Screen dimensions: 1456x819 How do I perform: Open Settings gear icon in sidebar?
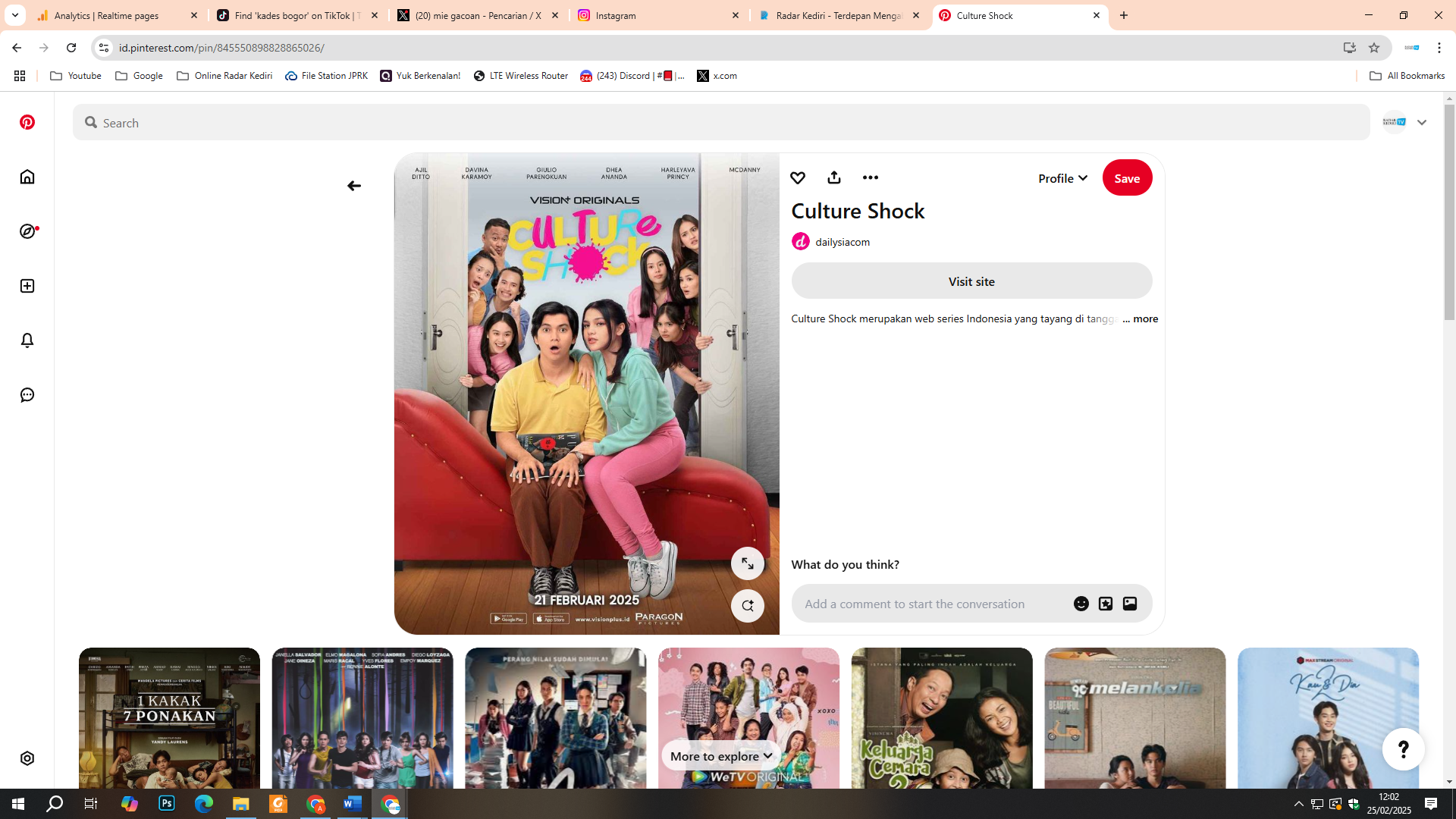(x=27, y=758)
